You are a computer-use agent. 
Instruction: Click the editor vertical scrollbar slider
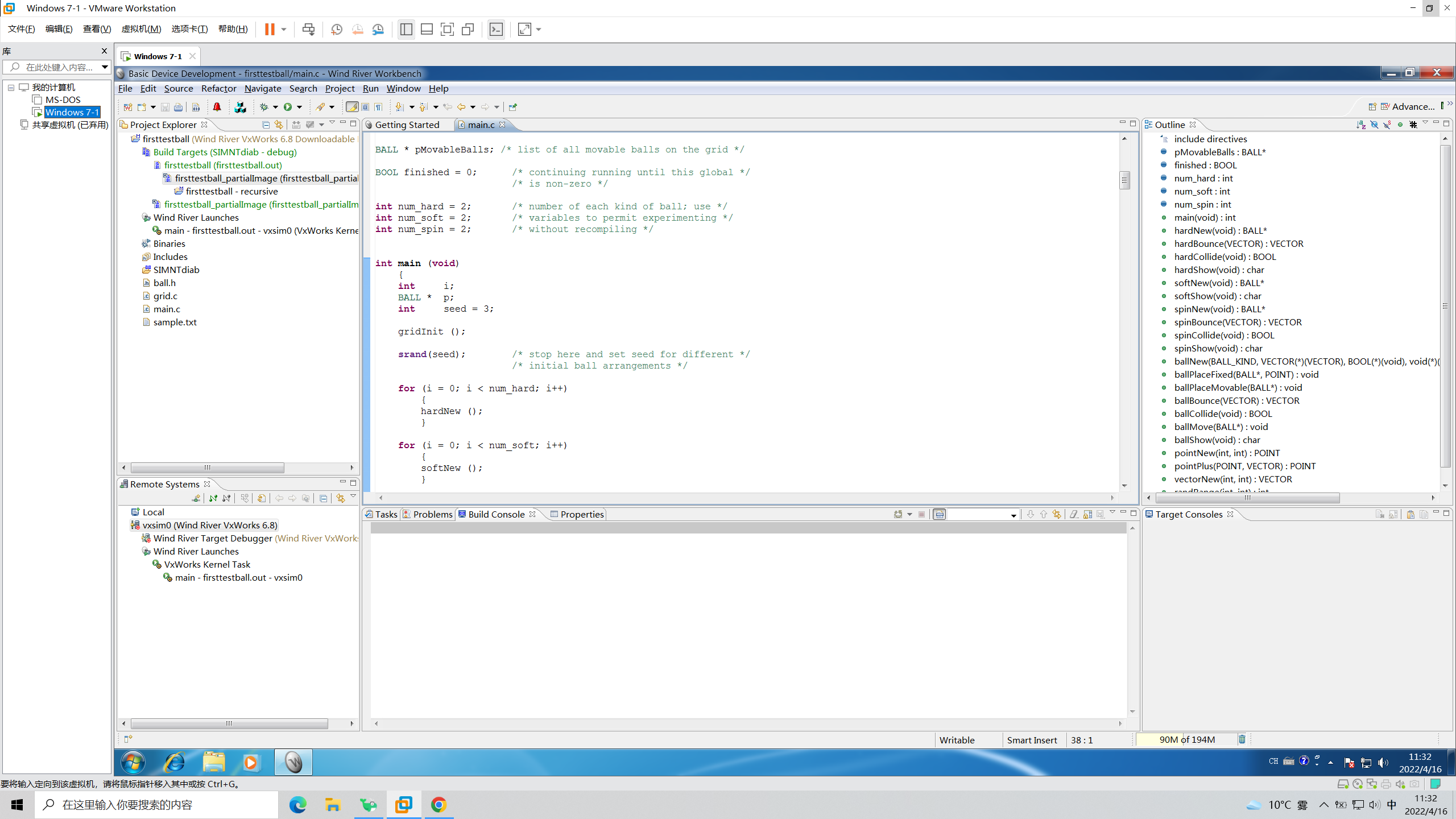click(1125, 180)
